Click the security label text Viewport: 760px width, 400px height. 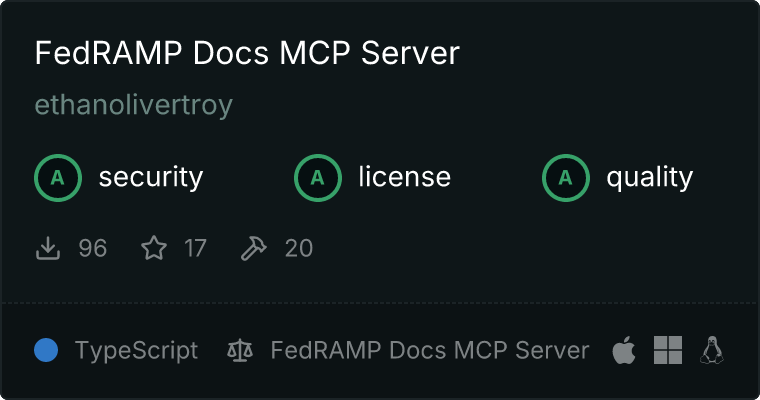[151, 177]
